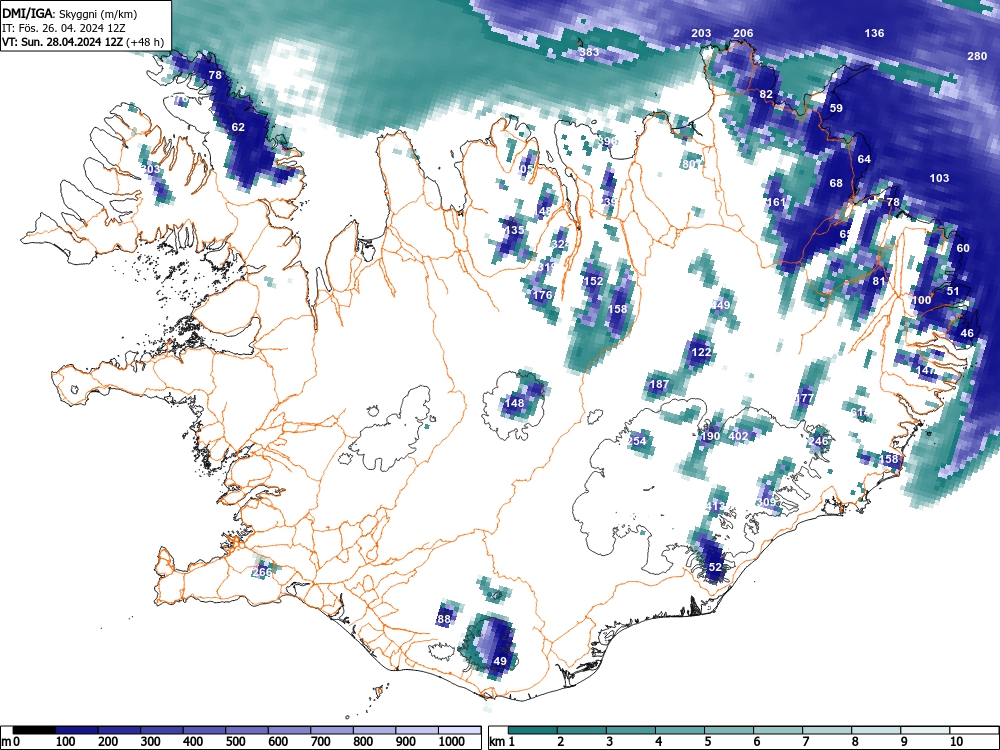Click the visibility value '176' in the north
Screen dimensions: 1000x750
542,295
